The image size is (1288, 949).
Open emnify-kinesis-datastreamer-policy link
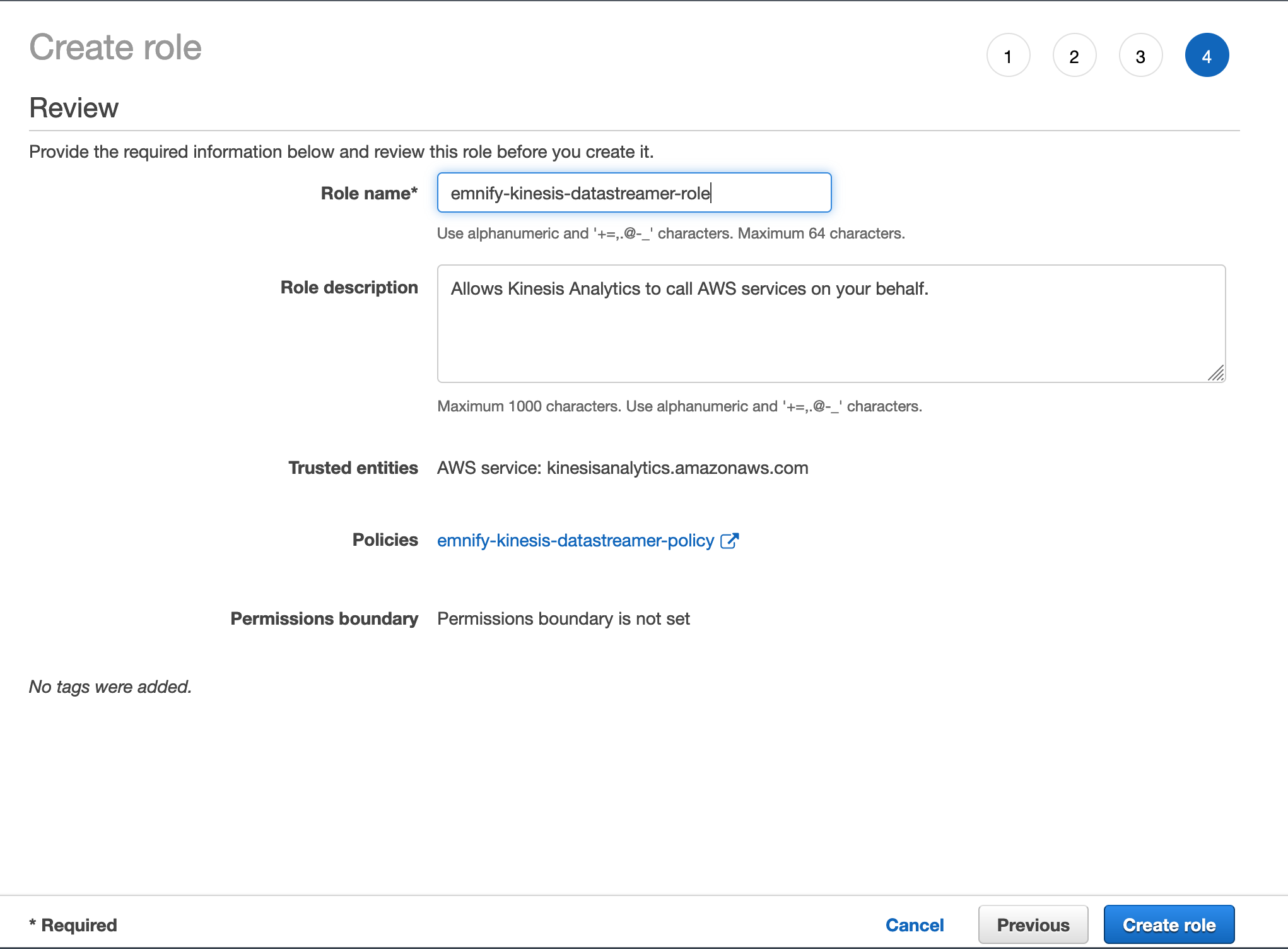(x=575, y=541)
